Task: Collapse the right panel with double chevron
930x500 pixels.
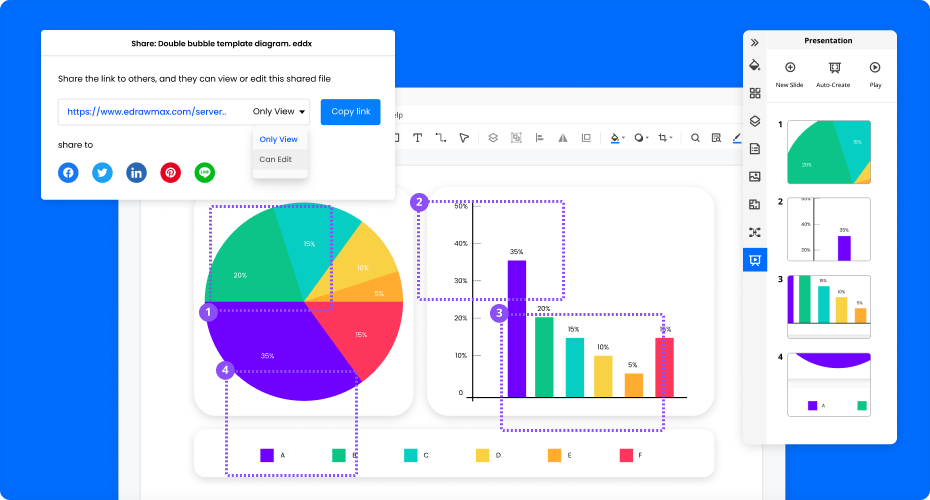Action: tap(755, 43)
